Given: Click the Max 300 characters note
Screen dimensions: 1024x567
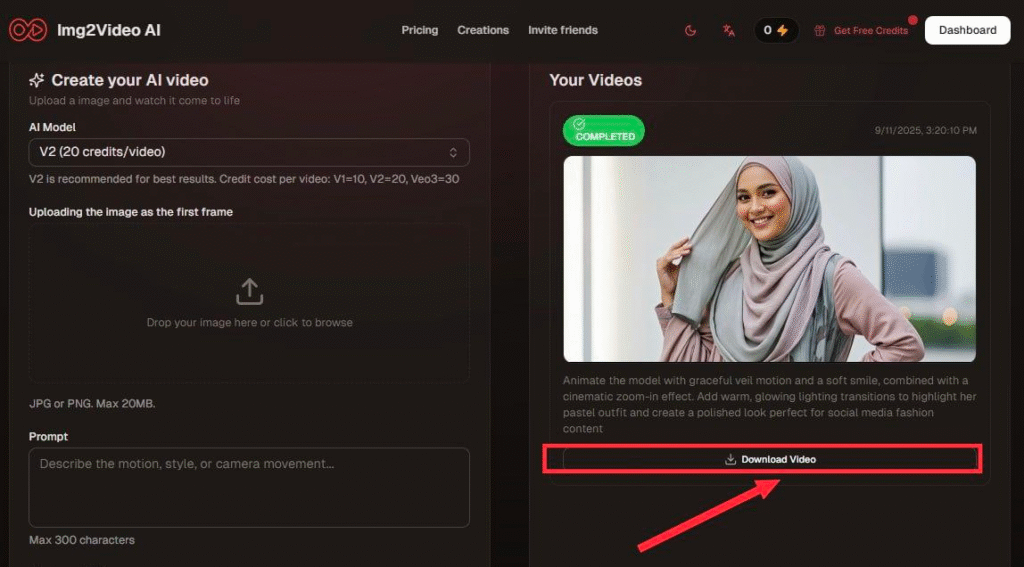Looking at the screenshot, I should 82,540.
